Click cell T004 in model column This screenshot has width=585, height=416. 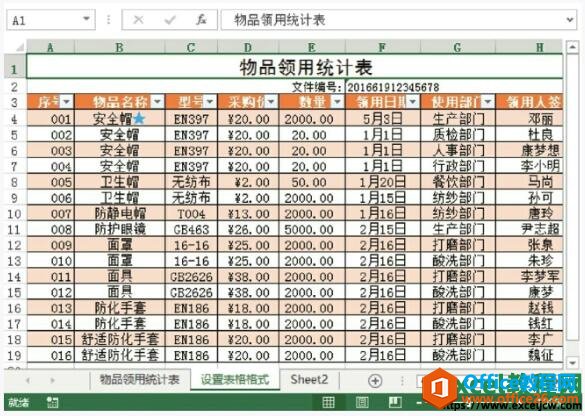[x=191, y=214]
